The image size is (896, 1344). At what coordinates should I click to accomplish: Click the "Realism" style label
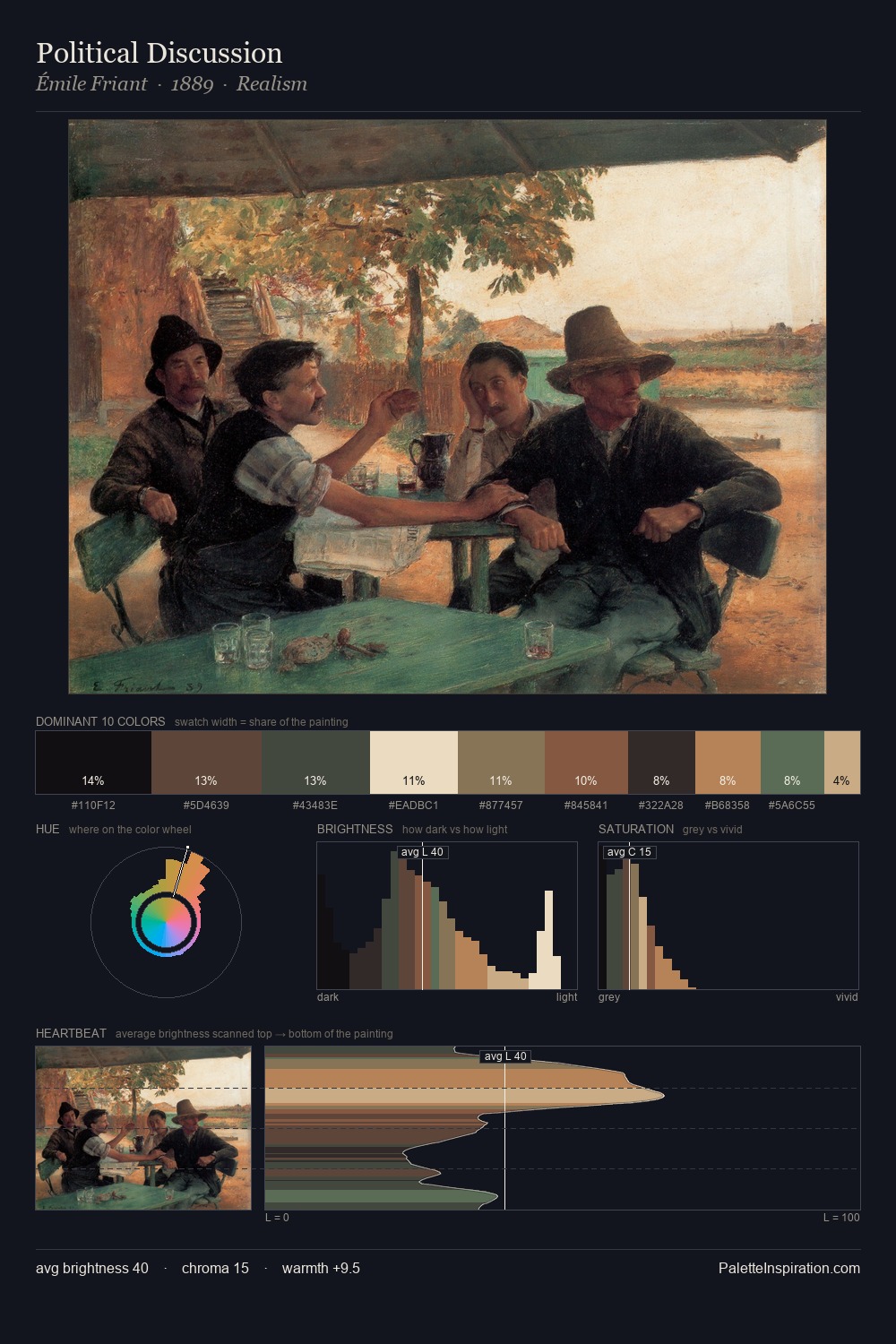[x=271, y=84]
